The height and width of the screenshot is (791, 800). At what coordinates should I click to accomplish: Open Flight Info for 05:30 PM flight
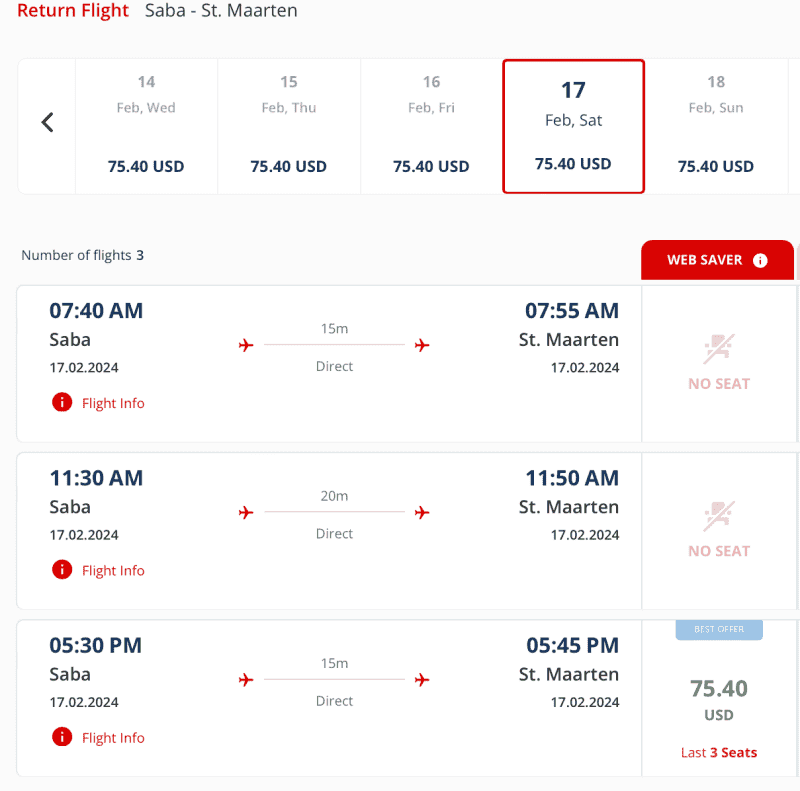tap(113, 738)
